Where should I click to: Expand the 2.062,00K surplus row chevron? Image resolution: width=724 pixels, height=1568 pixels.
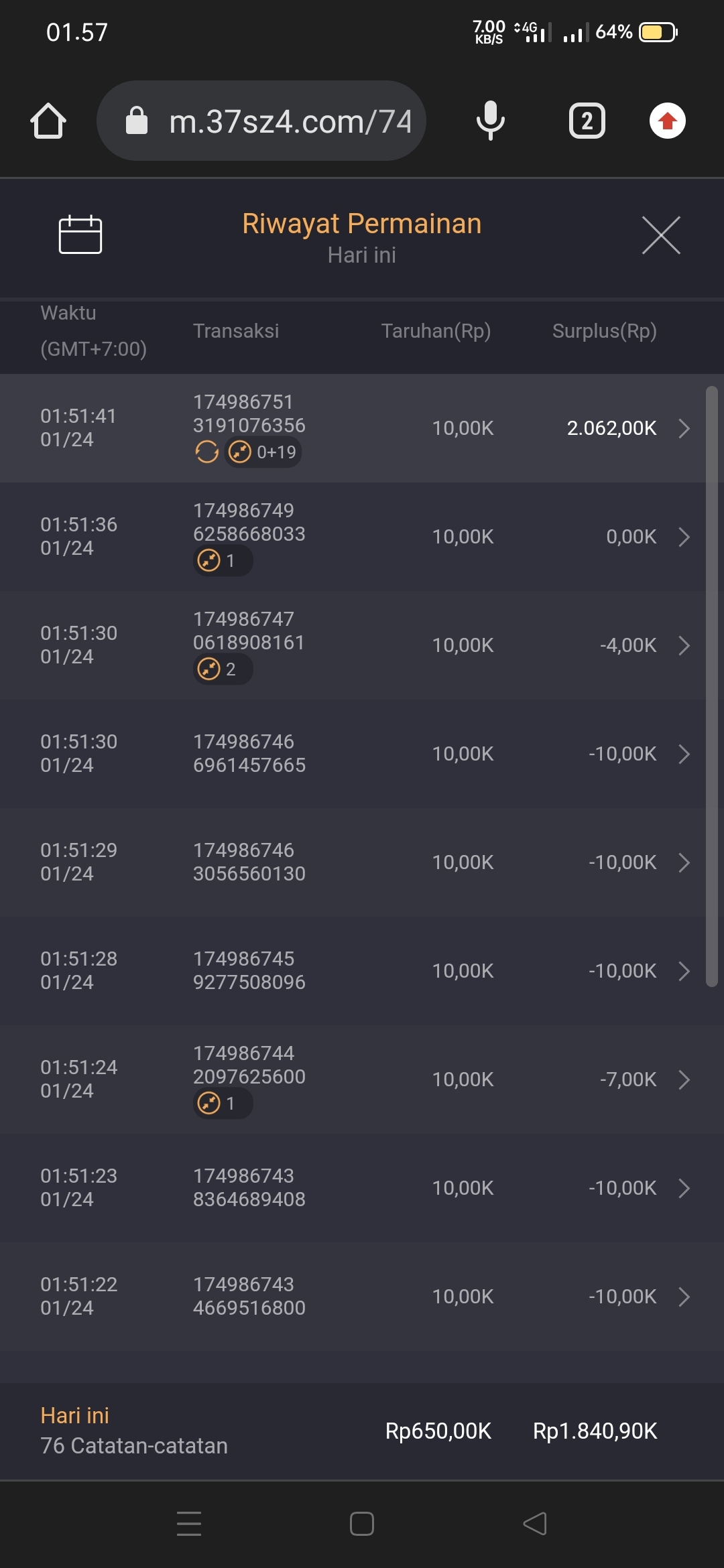click(684, 428)
